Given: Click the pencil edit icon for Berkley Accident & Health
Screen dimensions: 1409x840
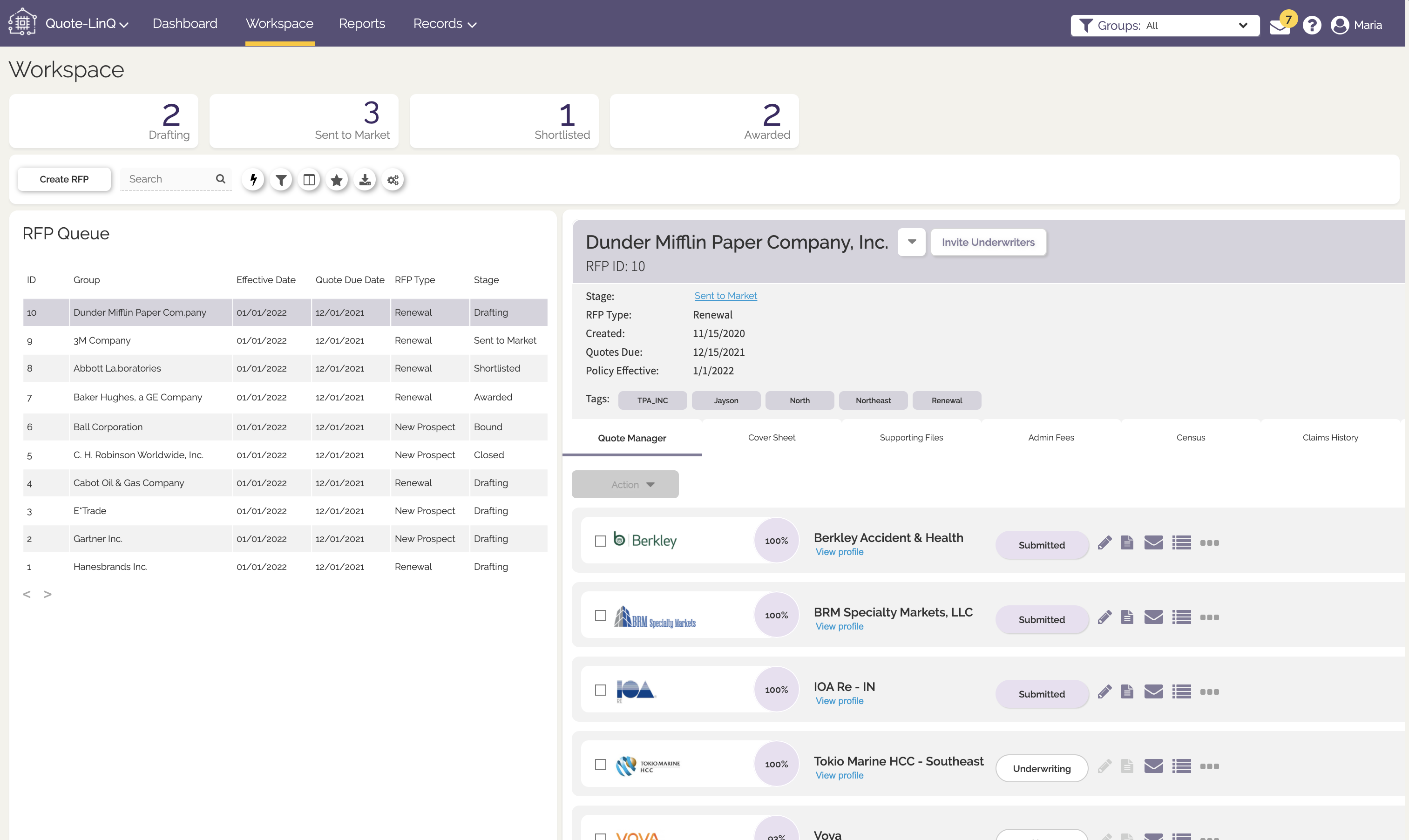Looking at the screenshot, I should click(1104, 542).
